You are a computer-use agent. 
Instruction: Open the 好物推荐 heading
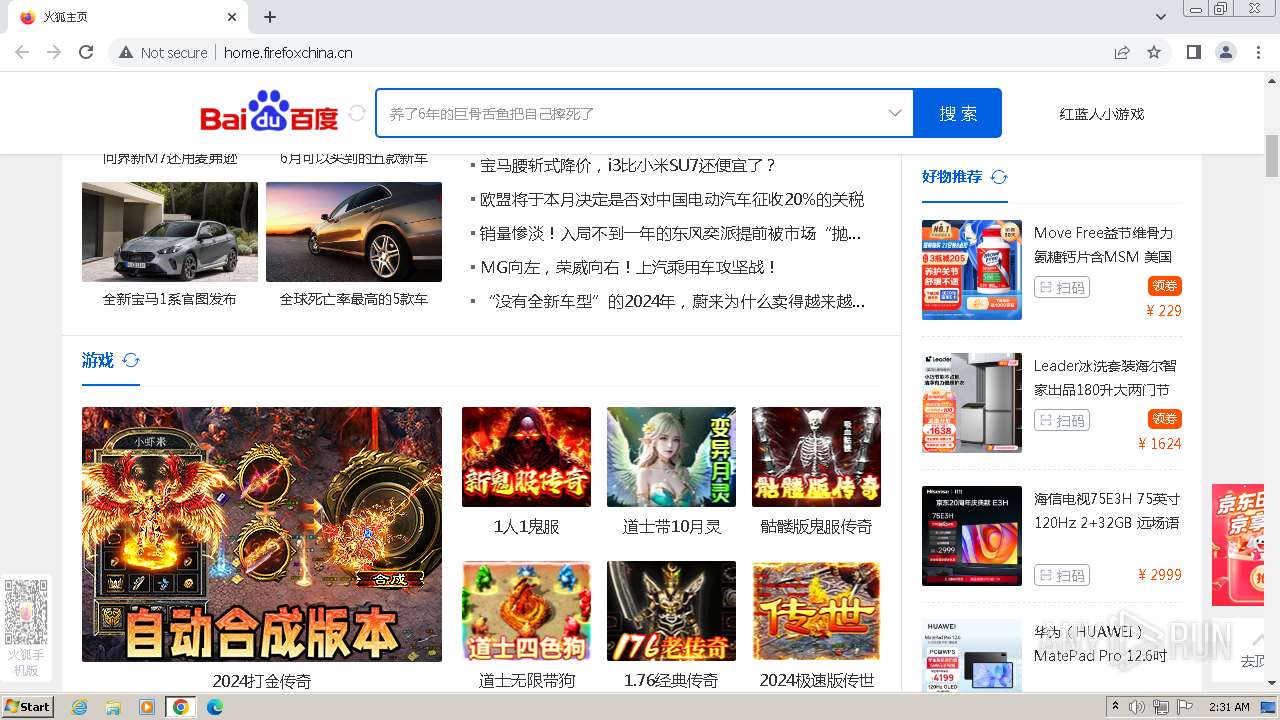(x=952, y=177)
